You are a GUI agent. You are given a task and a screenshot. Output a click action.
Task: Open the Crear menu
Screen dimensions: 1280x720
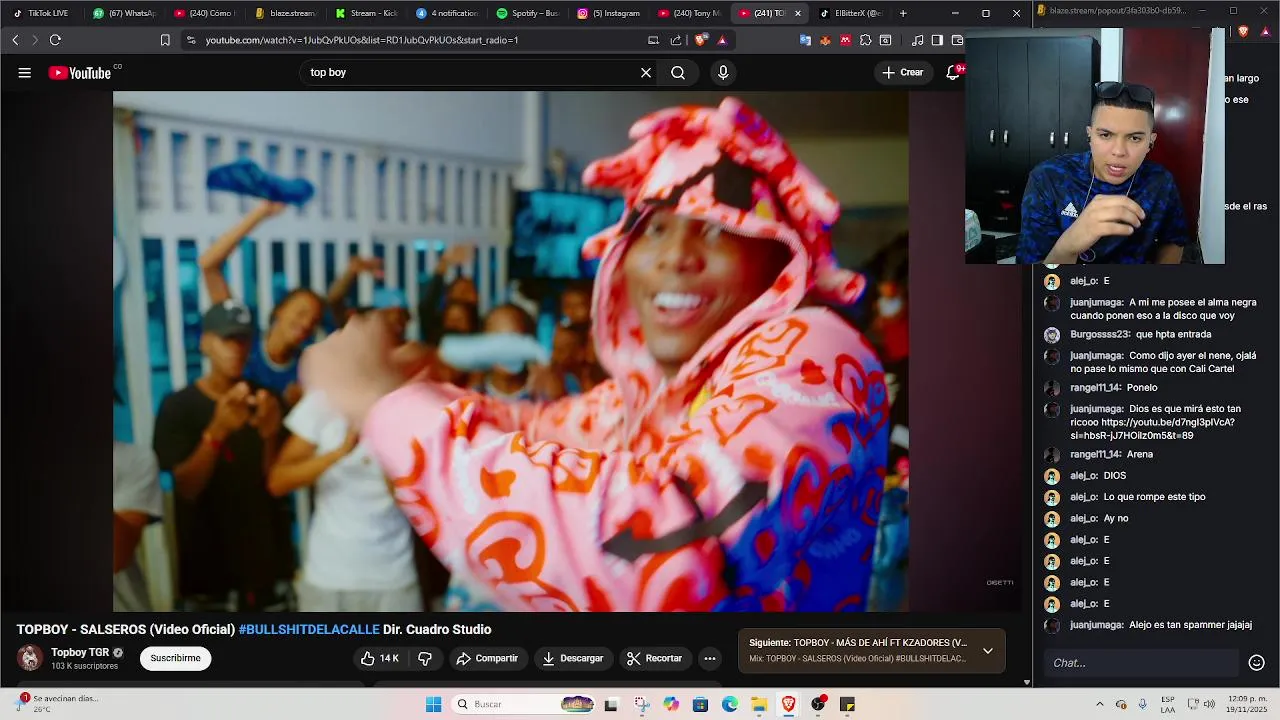[903, 72]
